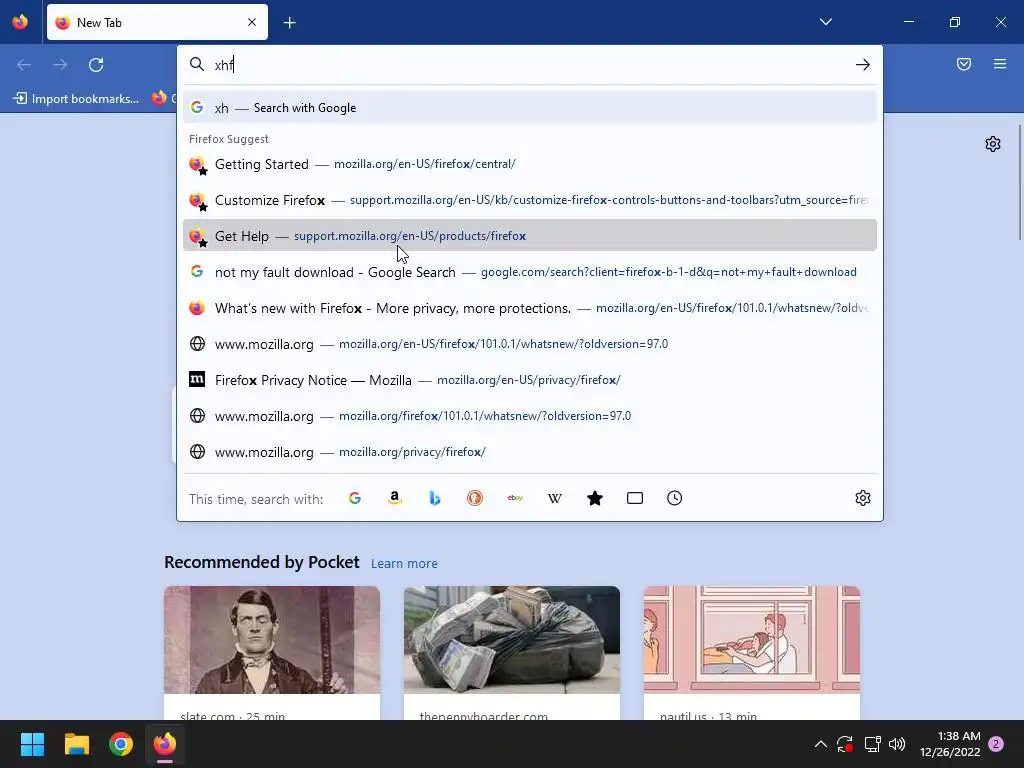Open Pocket story with man portrait
Viewport: 1024px width, 768px height.
[272, 653]
